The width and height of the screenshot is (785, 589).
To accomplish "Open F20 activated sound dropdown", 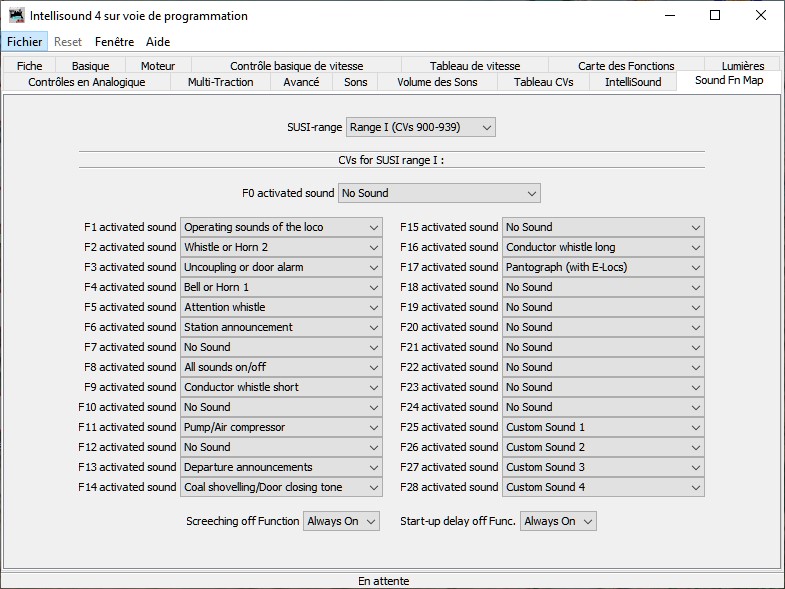I will pyautogui.click(x=603, y=328).
